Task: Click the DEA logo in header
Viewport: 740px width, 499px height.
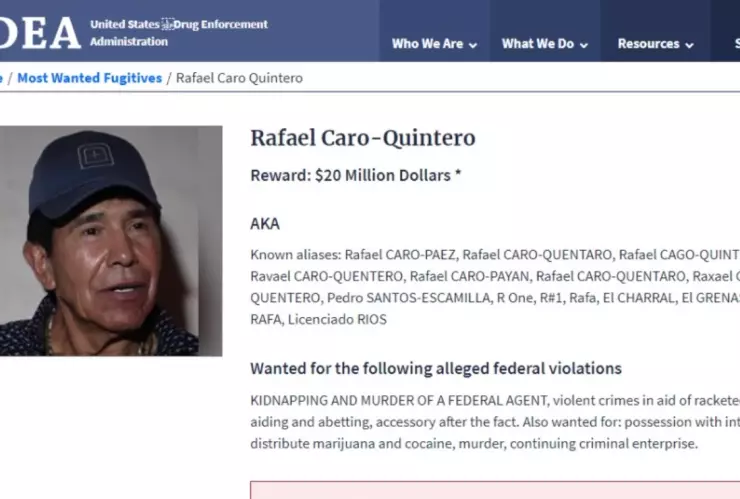Action: coord(40,33)
